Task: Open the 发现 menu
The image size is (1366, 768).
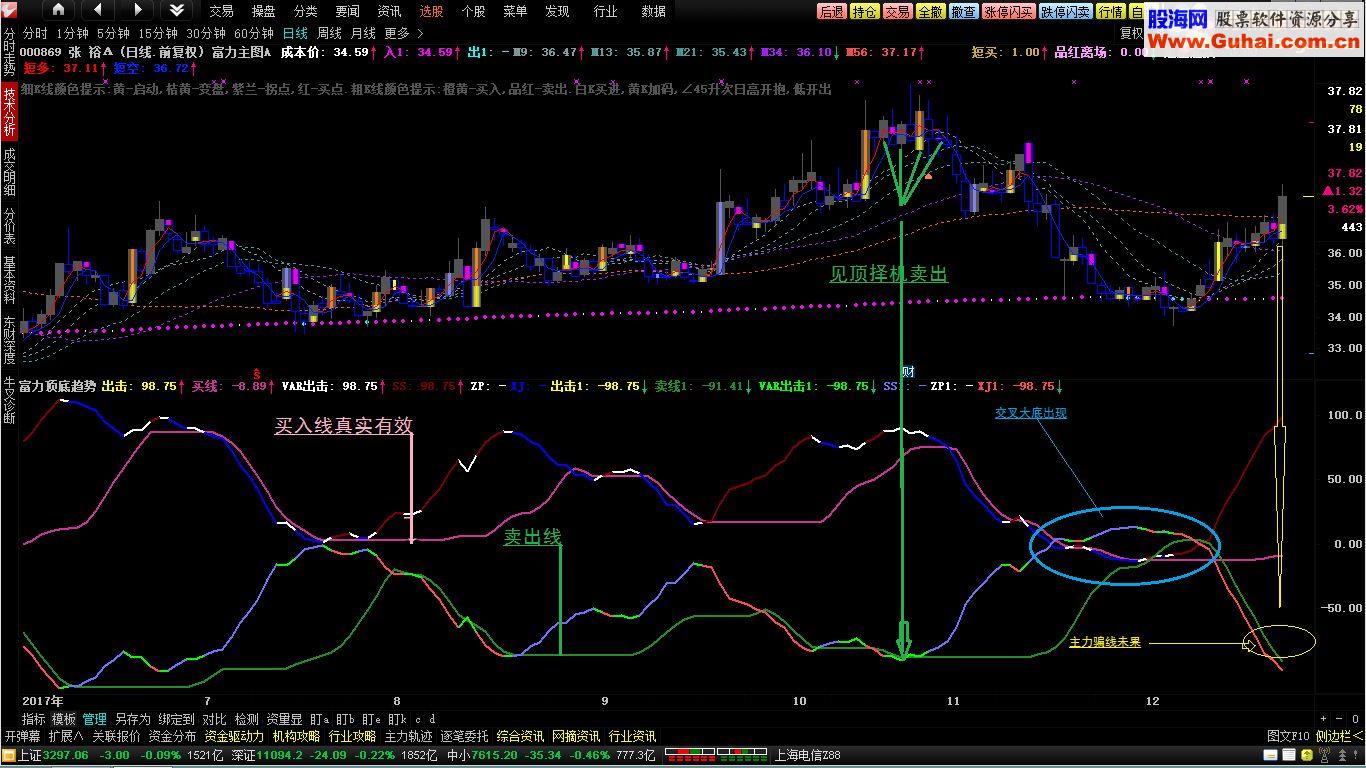Action: click(x=557, y=11)
